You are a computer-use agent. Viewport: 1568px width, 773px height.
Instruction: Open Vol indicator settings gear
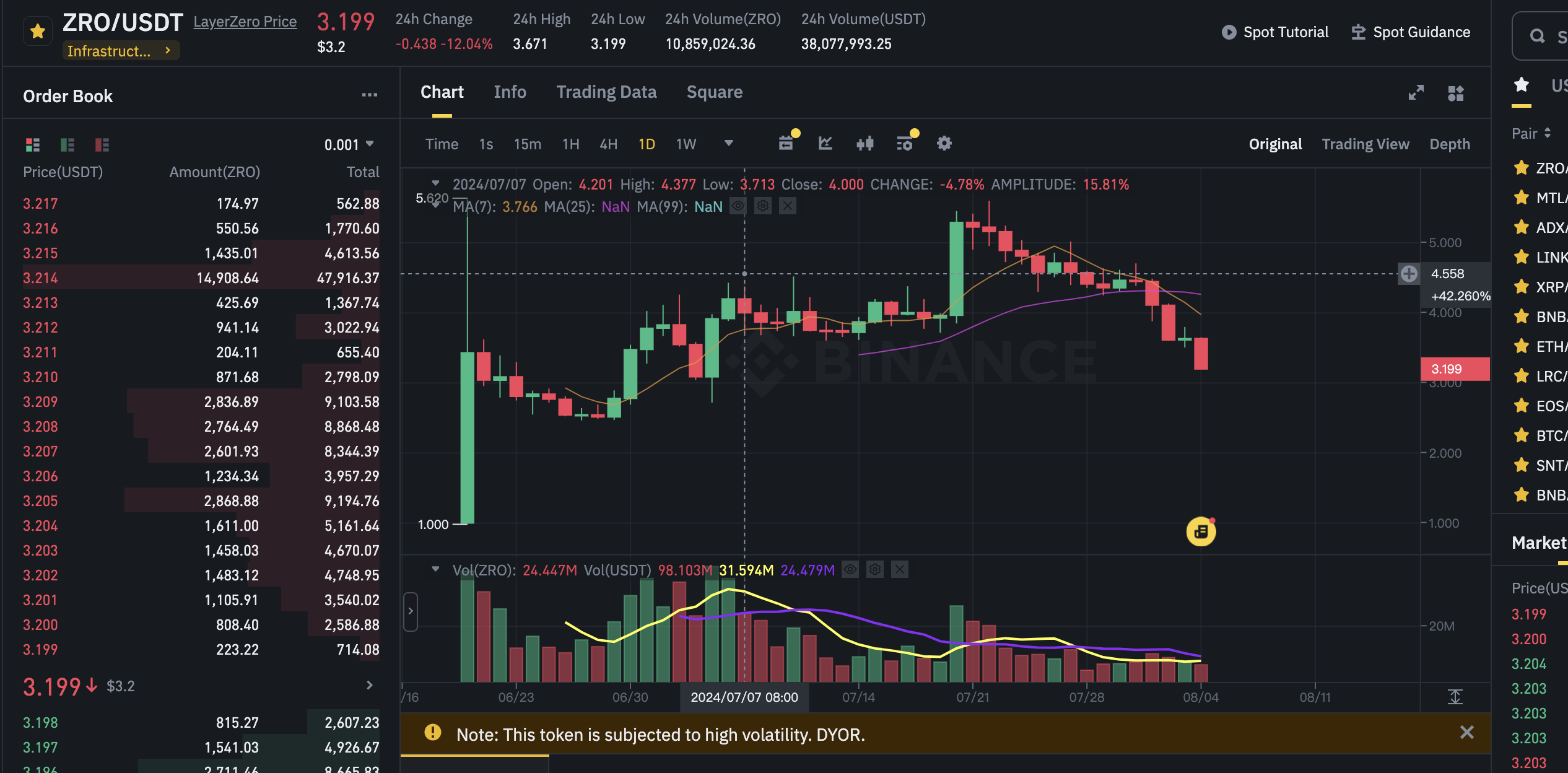pyautogui.click(x=875, y=569)
